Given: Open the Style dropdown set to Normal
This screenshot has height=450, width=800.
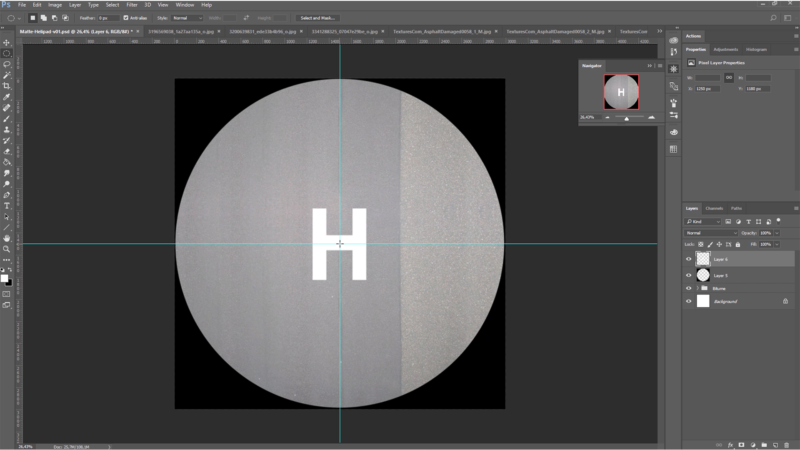Looking at the screenshot, I should coord(187,18).
